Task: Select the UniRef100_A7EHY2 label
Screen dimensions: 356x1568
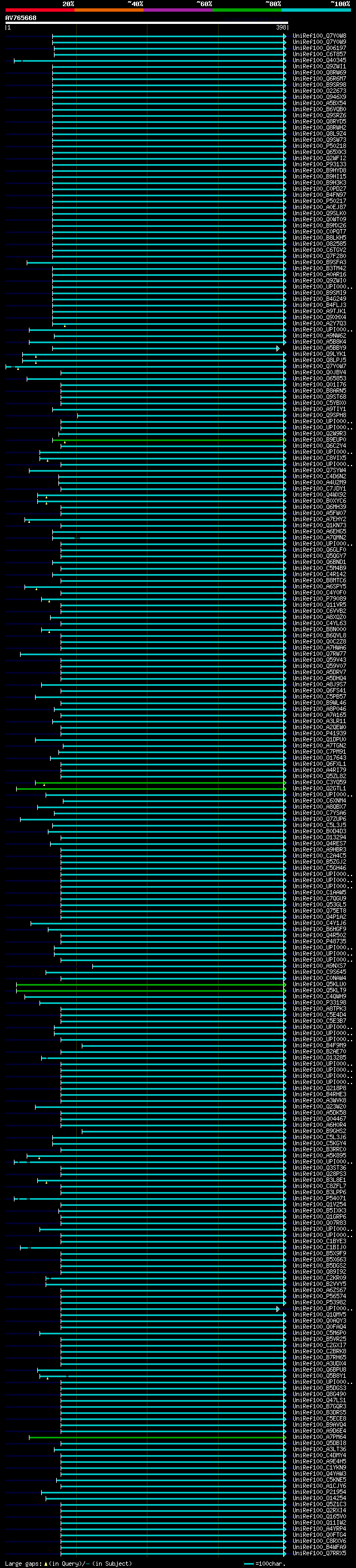Action: (319, 519)
